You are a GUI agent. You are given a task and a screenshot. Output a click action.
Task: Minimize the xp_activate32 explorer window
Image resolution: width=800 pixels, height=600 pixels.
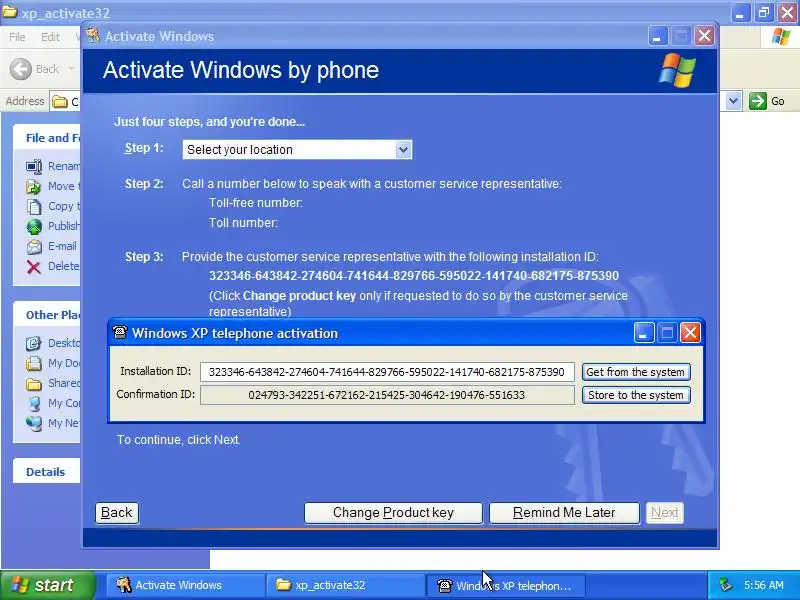coord(740,13)
